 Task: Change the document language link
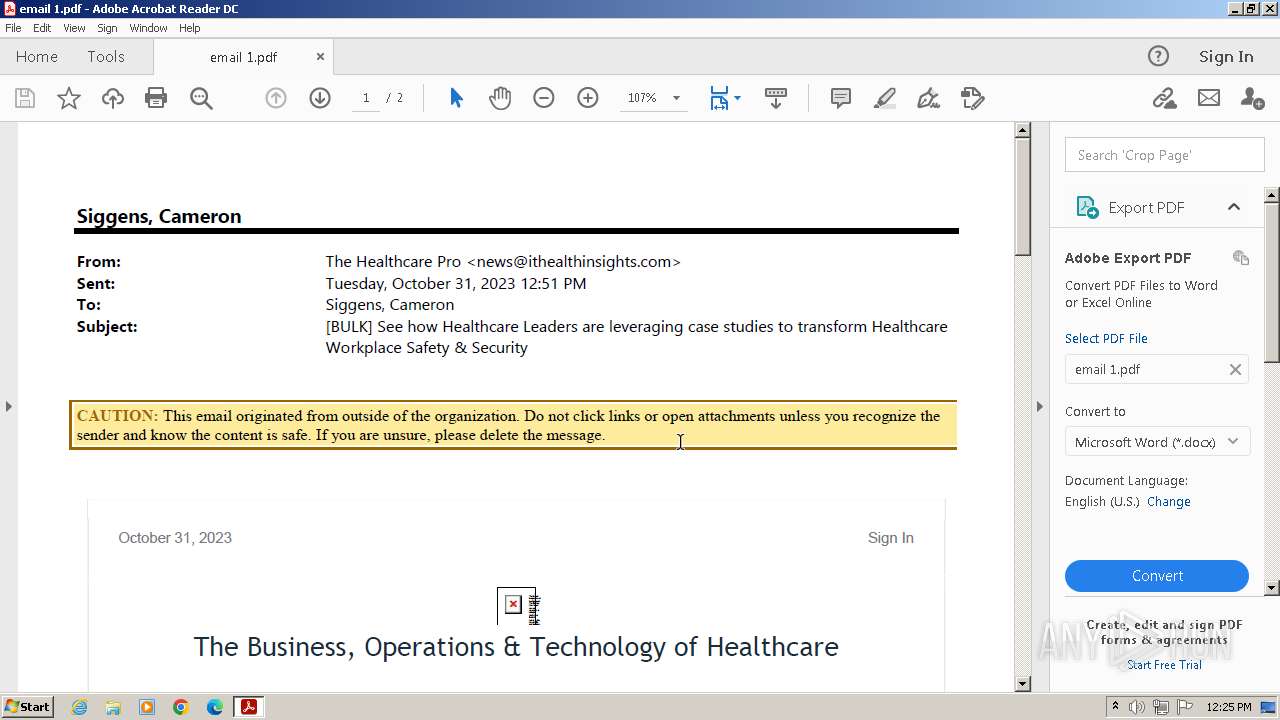tap(1169, 502)
